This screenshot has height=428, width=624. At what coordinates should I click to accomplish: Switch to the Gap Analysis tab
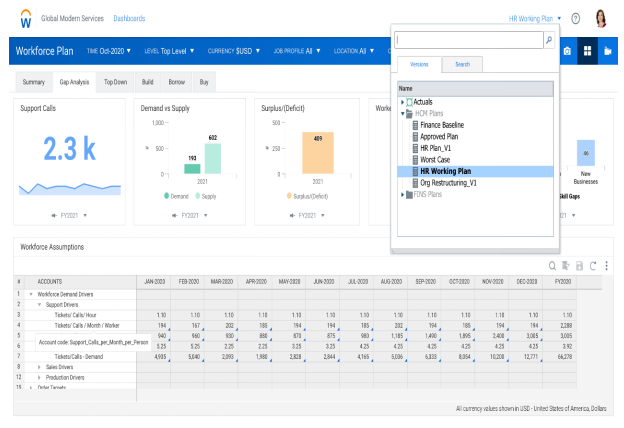point(74,82)
